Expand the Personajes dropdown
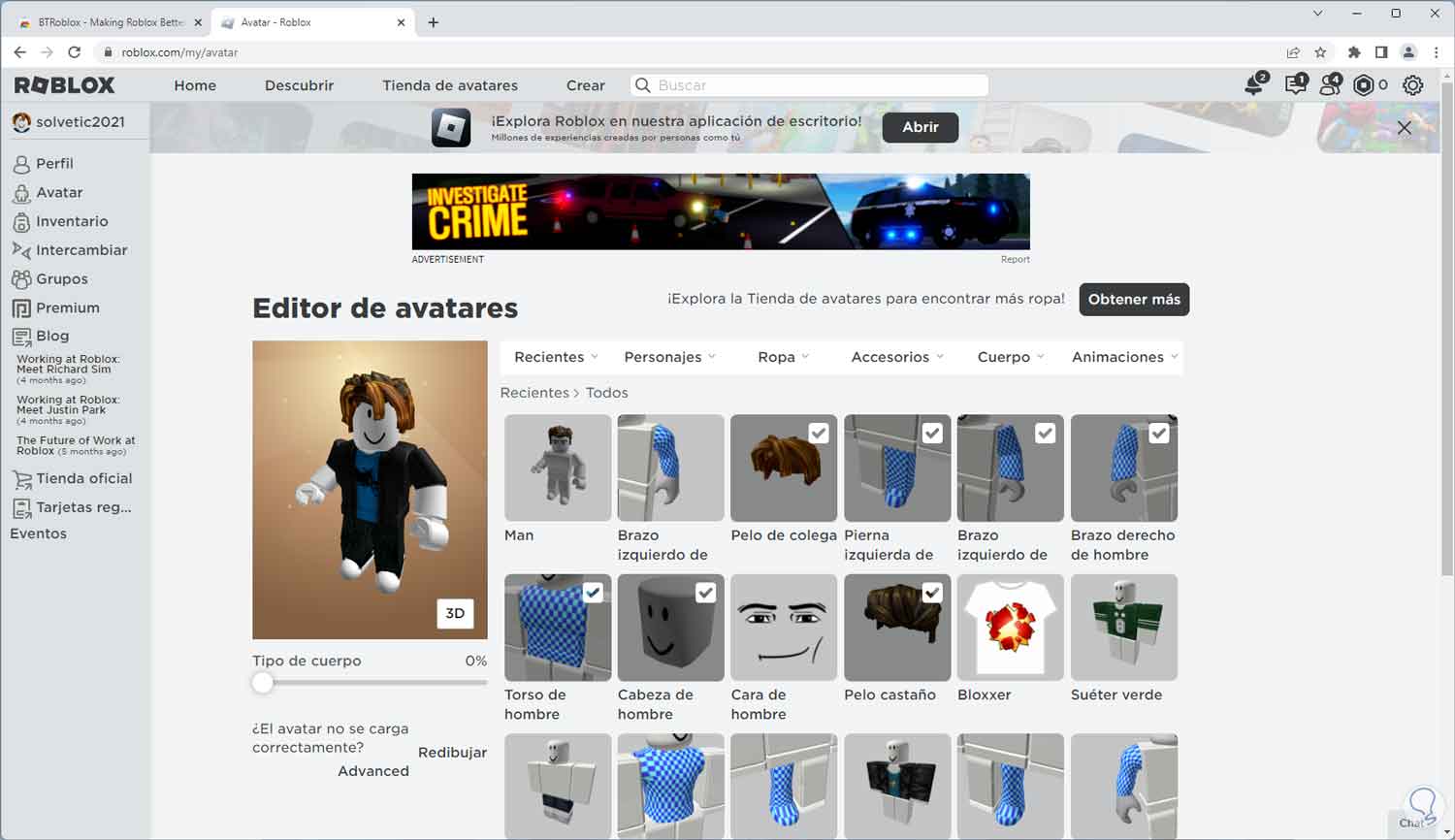This screenshot has height=840, width=1455. pos(670,357)
